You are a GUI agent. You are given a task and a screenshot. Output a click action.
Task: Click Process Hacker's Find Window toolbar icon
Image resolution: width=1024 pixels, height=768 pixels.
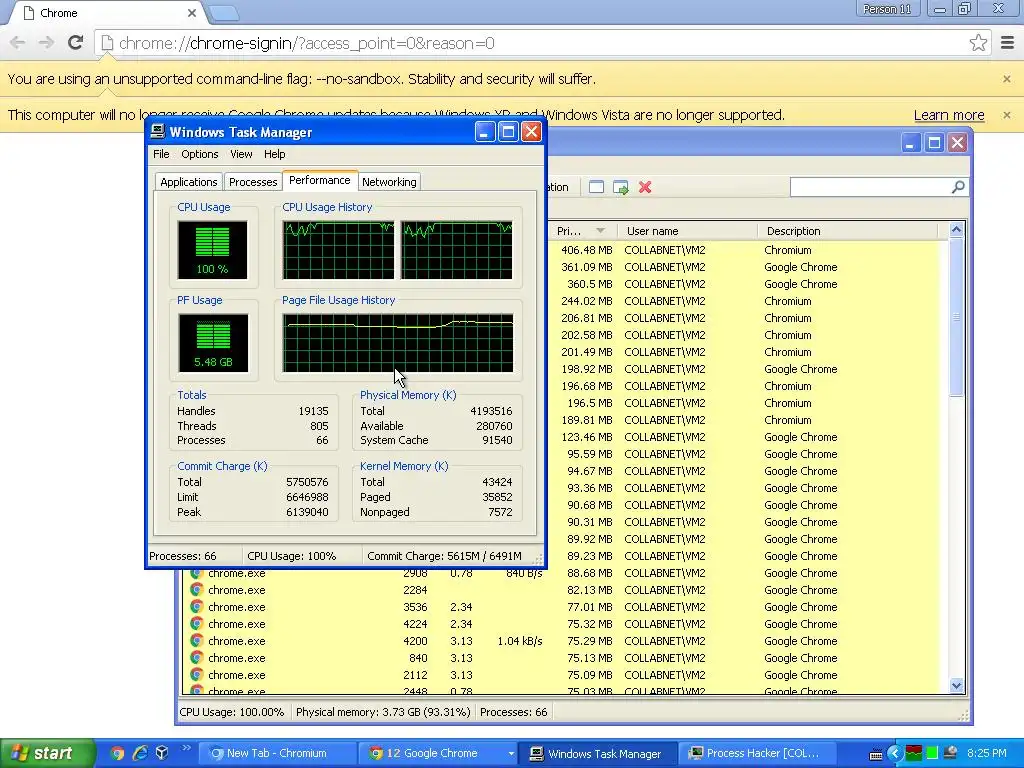point(596,187)
